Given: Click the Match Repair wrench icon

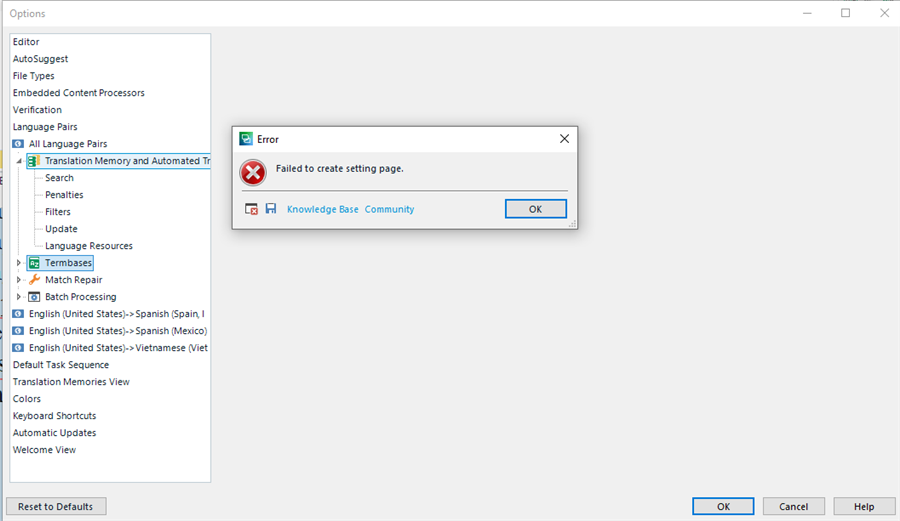Looking at the screenshot, I should pos(34,279).
